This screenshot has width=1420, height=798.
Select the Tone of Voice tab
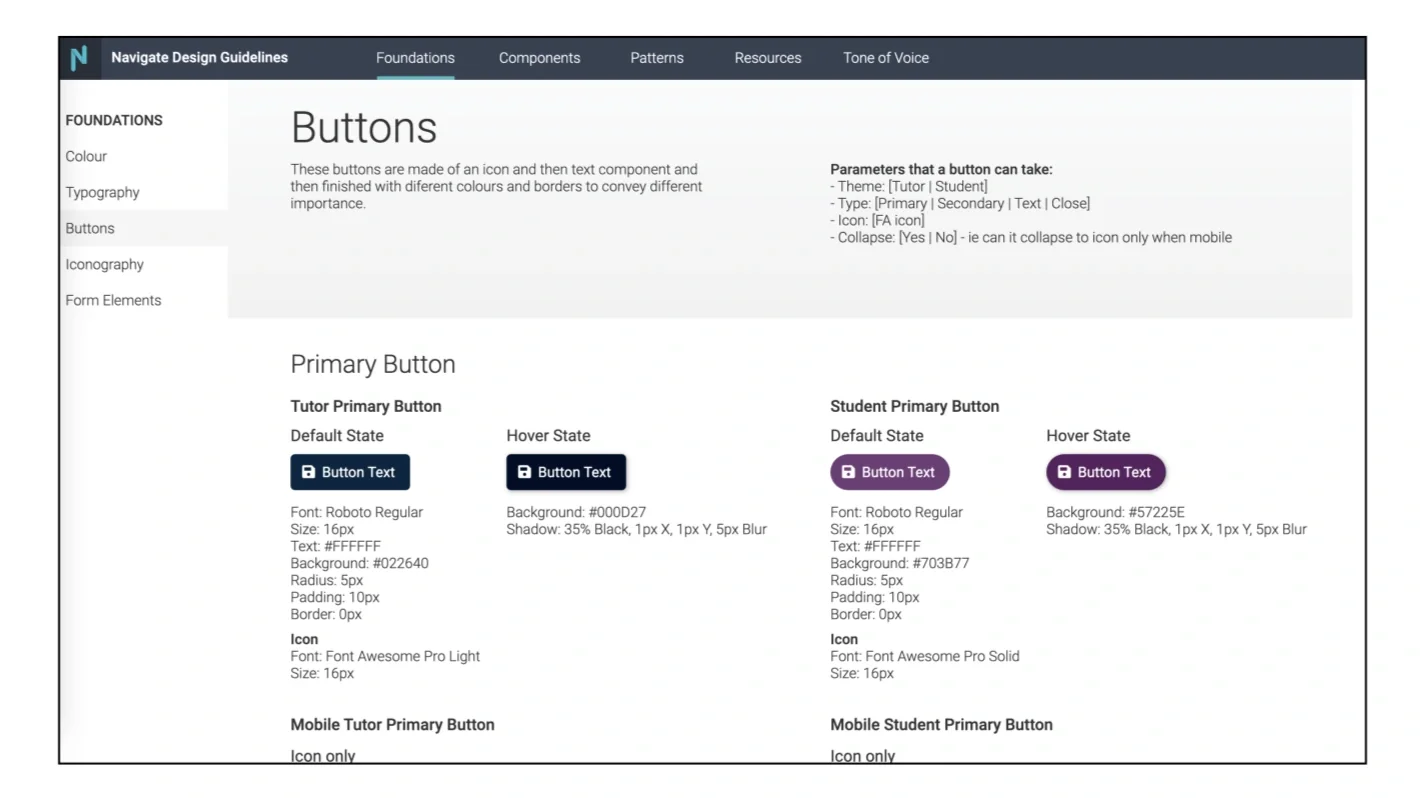tap(886, 58)
